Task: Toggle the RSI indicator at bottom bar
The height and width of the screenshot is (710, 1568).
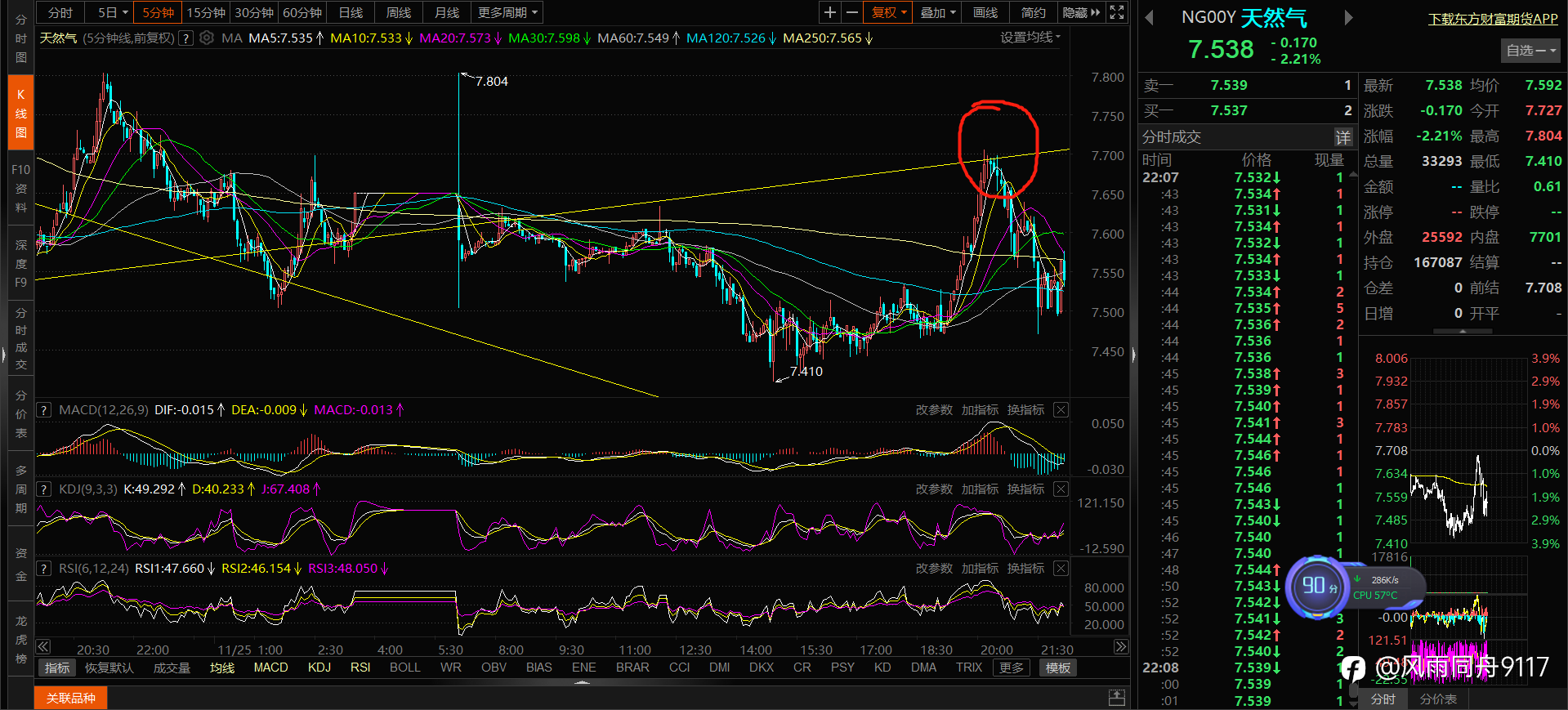Action: pos(360,668)
